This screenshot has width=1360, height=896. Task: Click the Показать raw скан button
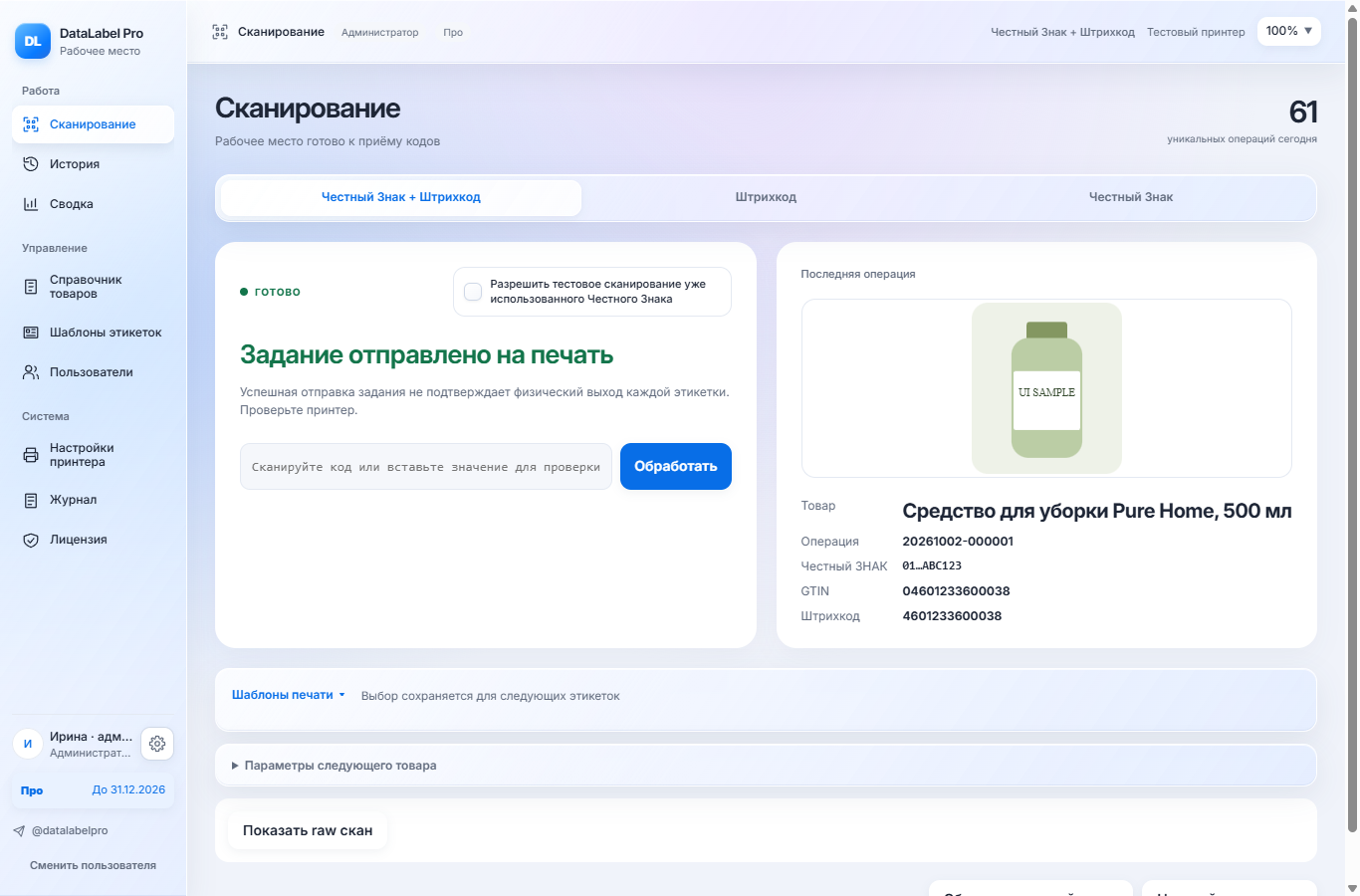point(308,830)
